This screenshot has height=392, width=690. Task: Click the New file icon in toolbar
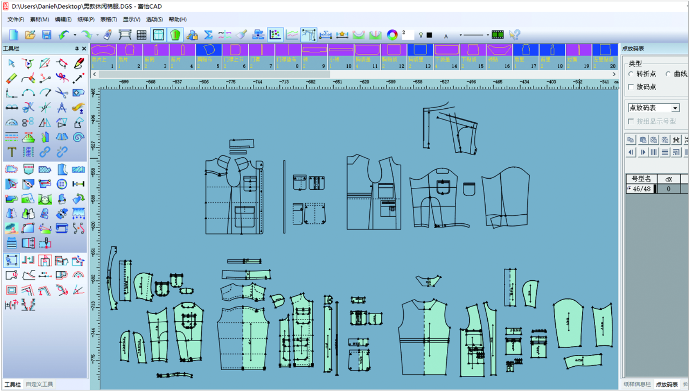[x=14, y=35]
